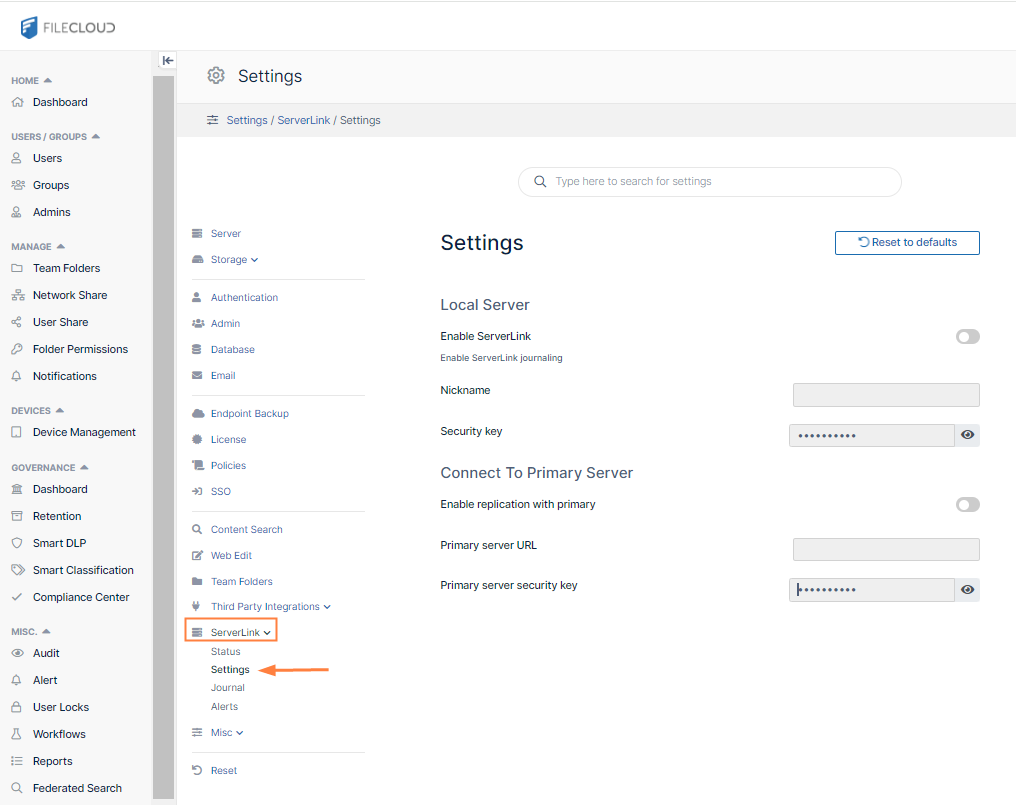Collapse the left sidebar using arrow icon
This screenshot has width=1016, height=805.
pos(167,60)
